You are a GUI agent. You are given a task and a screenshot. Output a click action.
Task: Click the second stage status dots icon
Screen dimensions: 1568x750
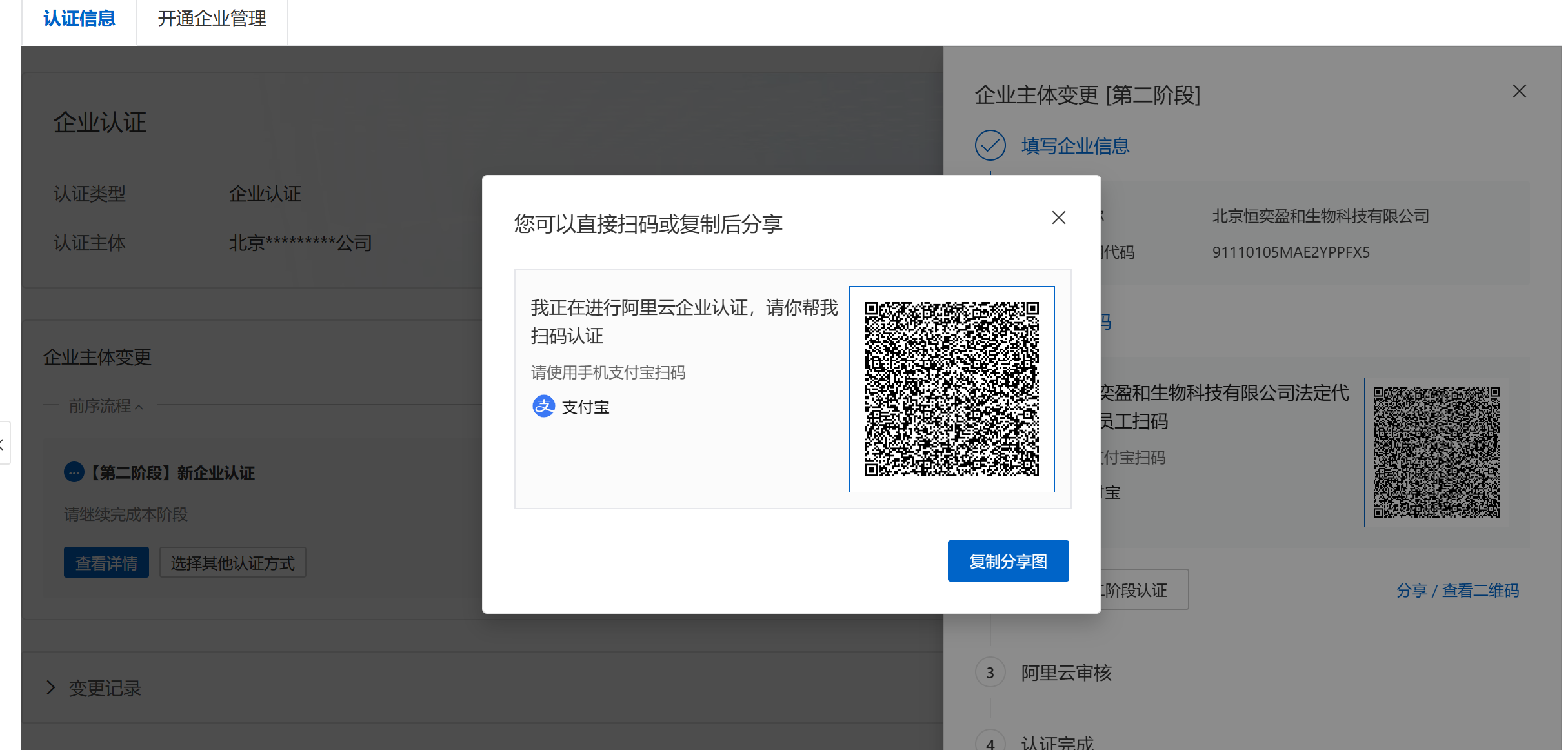coord(74,472)
